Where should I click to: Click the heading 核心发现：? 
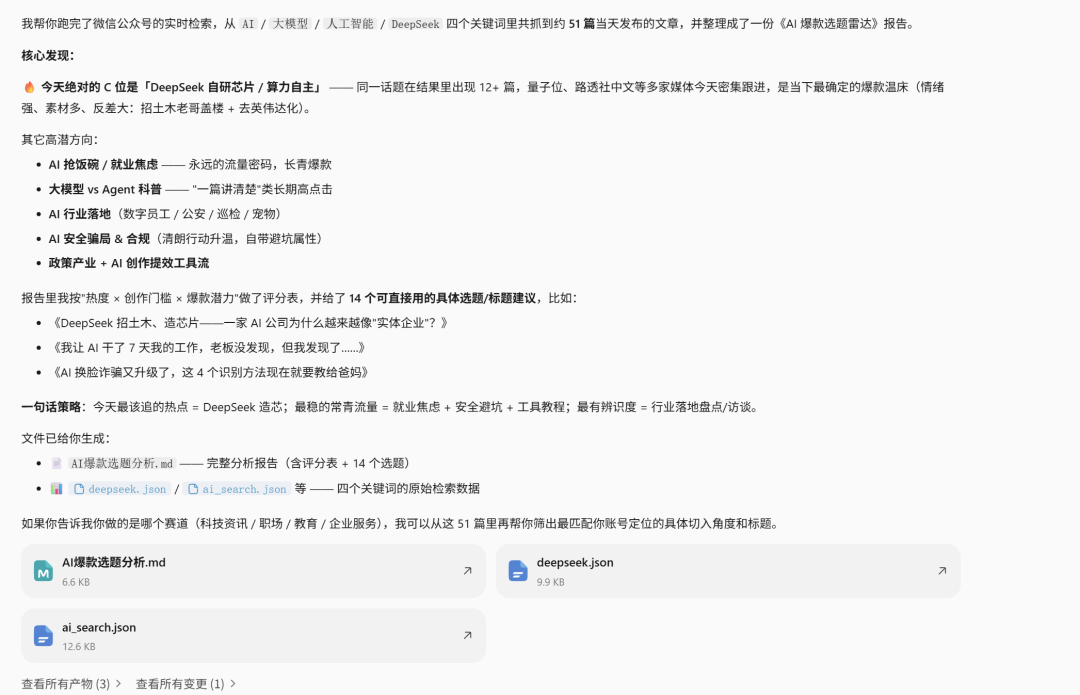(48, 56)
